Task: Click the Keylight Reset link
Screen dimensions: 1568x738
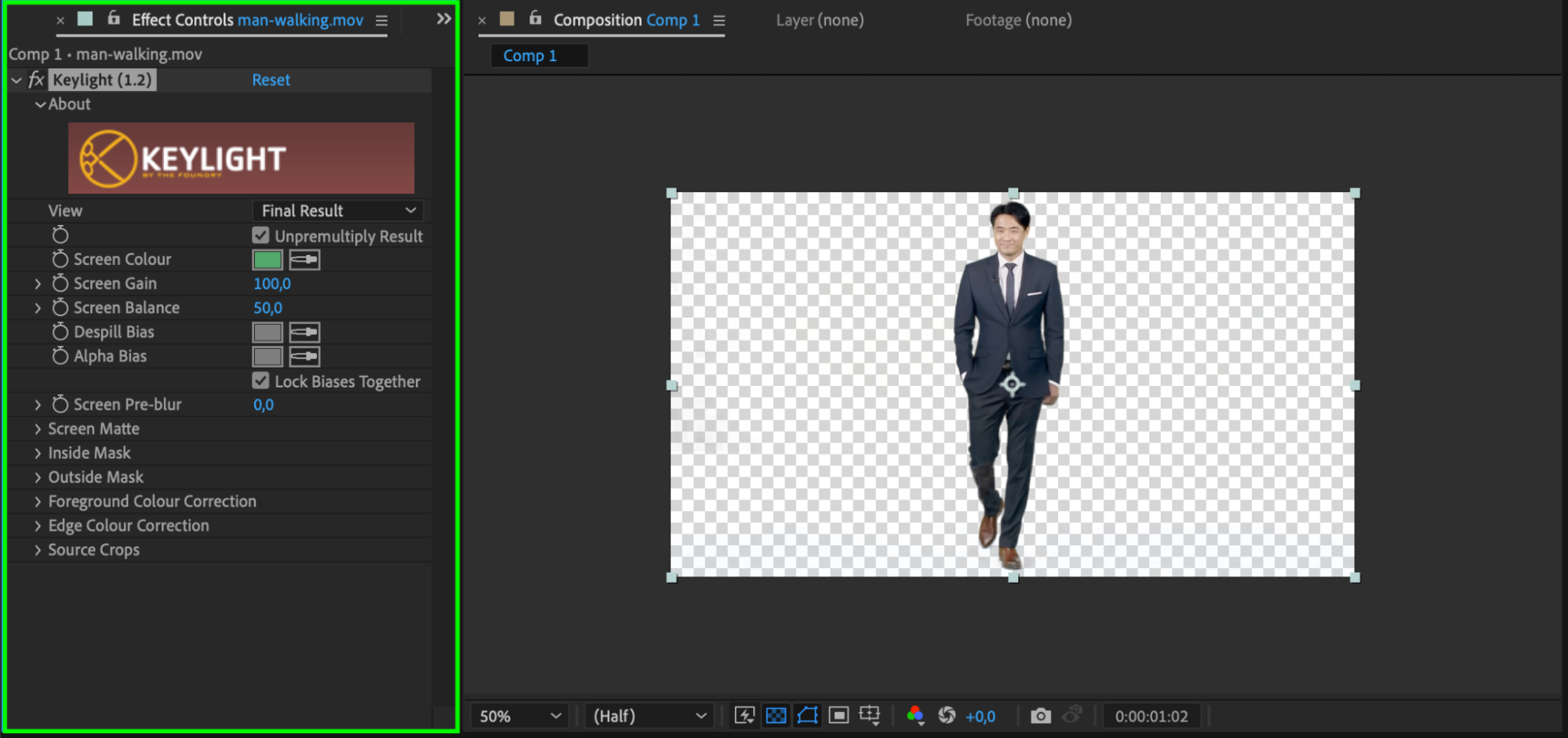Action: pyautogui.click(x=271, y=80)
